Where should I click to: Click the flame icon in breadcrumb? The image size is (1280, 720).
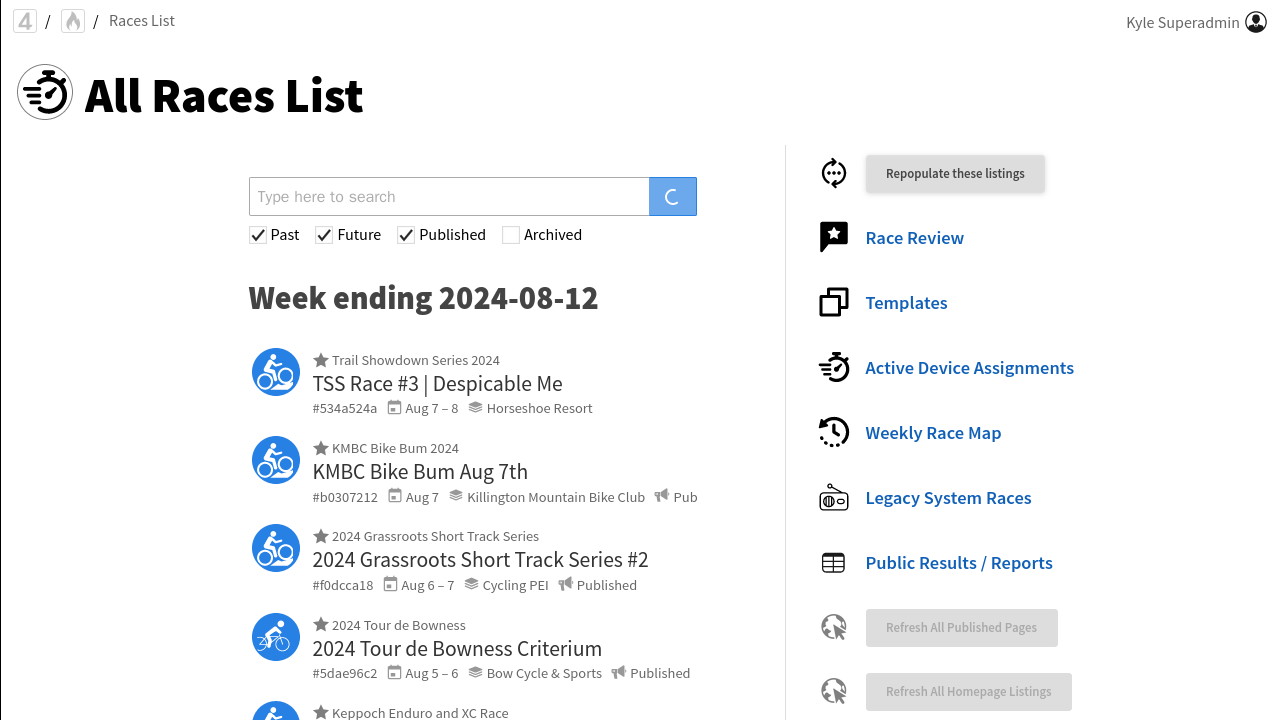coord(73,21)
